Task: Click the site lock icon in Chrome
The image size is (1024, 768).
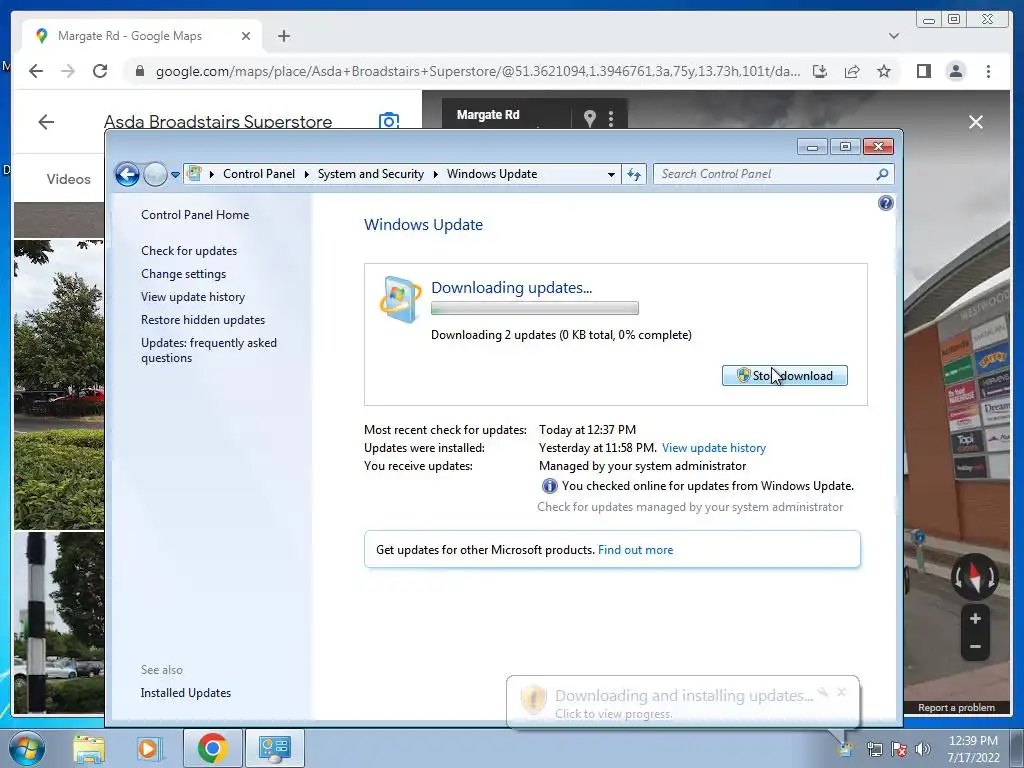Action: click(139, 71)
